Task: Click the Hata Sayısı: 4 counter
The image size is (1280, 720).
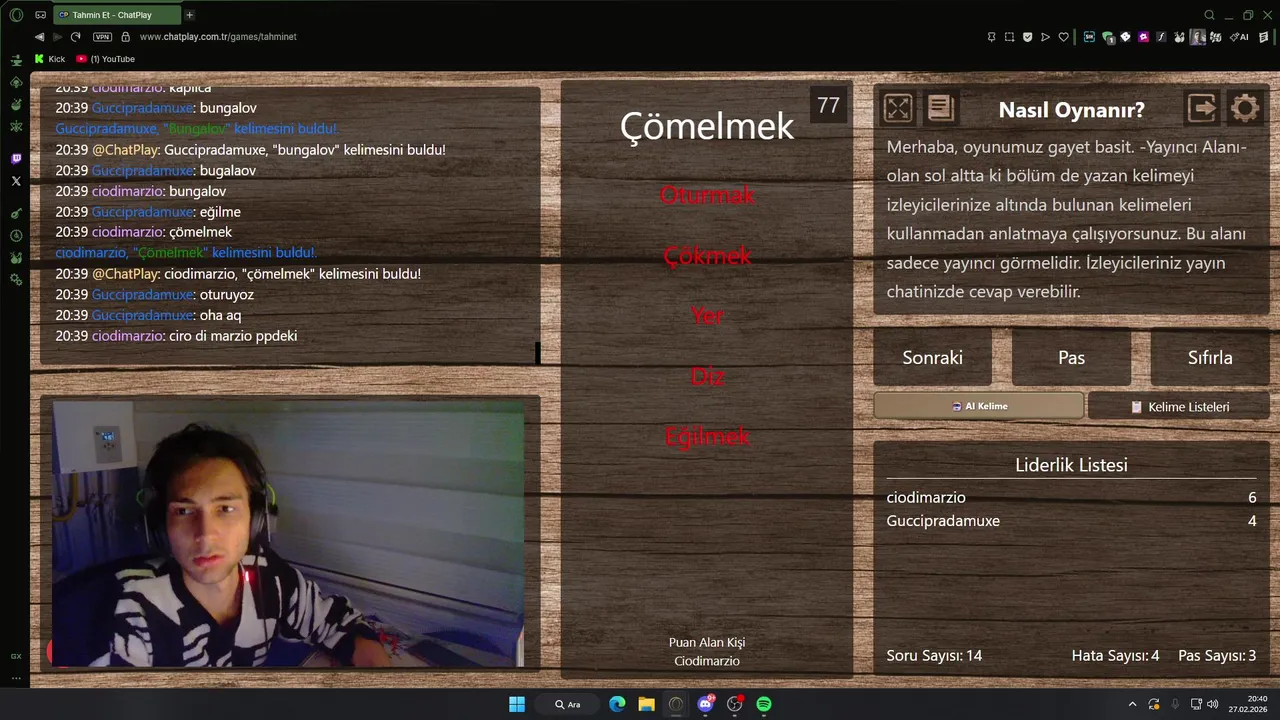Action: (1115, 655)
